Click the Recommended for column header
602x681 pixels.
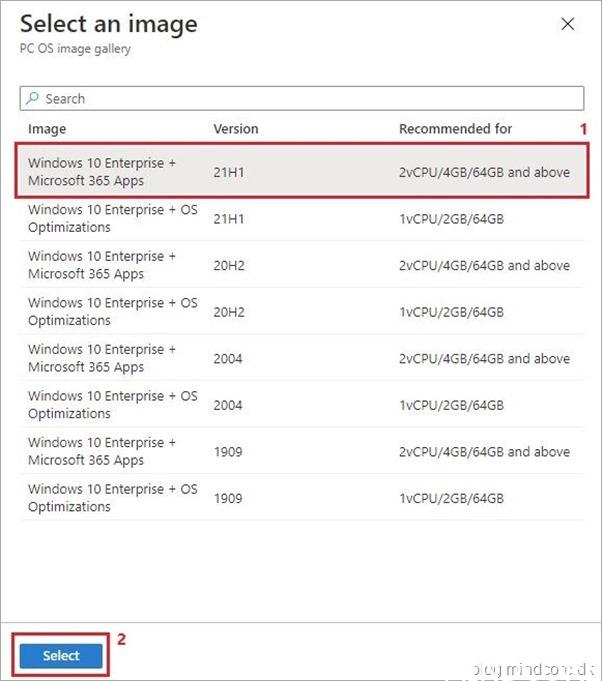click(455, 129)
